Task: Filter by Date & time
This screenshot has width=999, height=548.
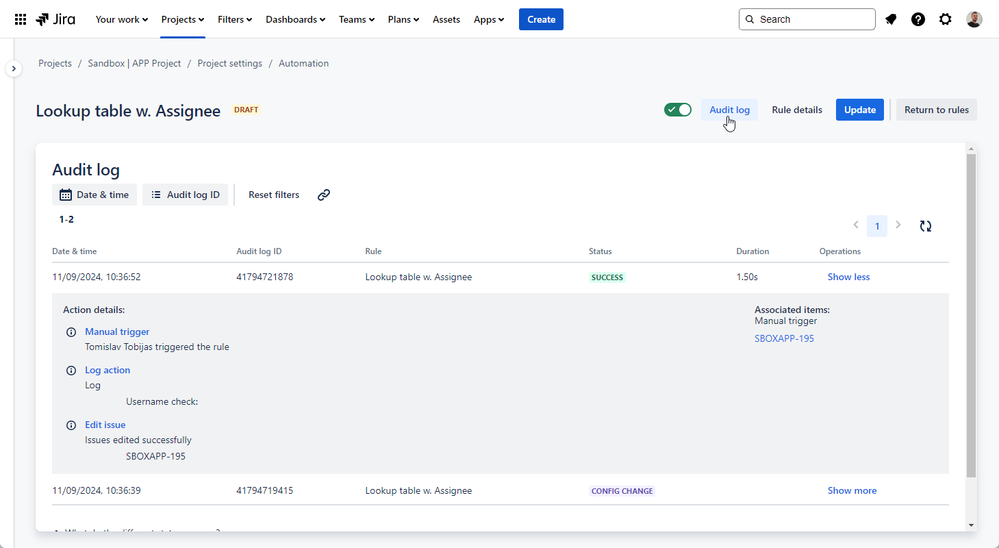Action: (94, 195)
